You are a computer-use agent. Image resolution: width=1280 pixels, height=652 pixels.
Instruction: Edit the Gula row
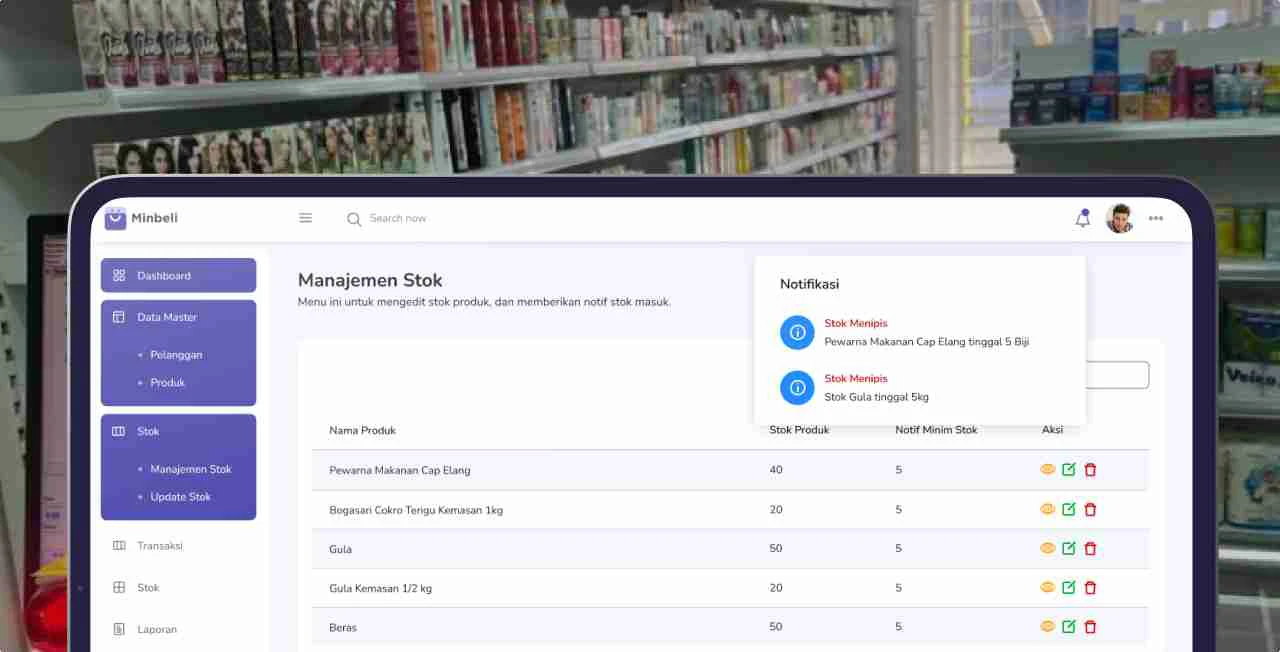click(x=1069, y=548)
